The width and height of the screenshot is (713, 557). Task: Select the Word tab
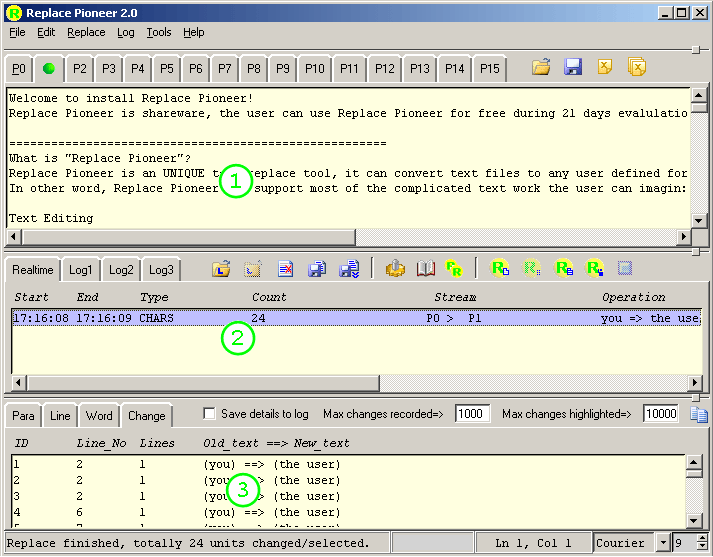[99, 416]
